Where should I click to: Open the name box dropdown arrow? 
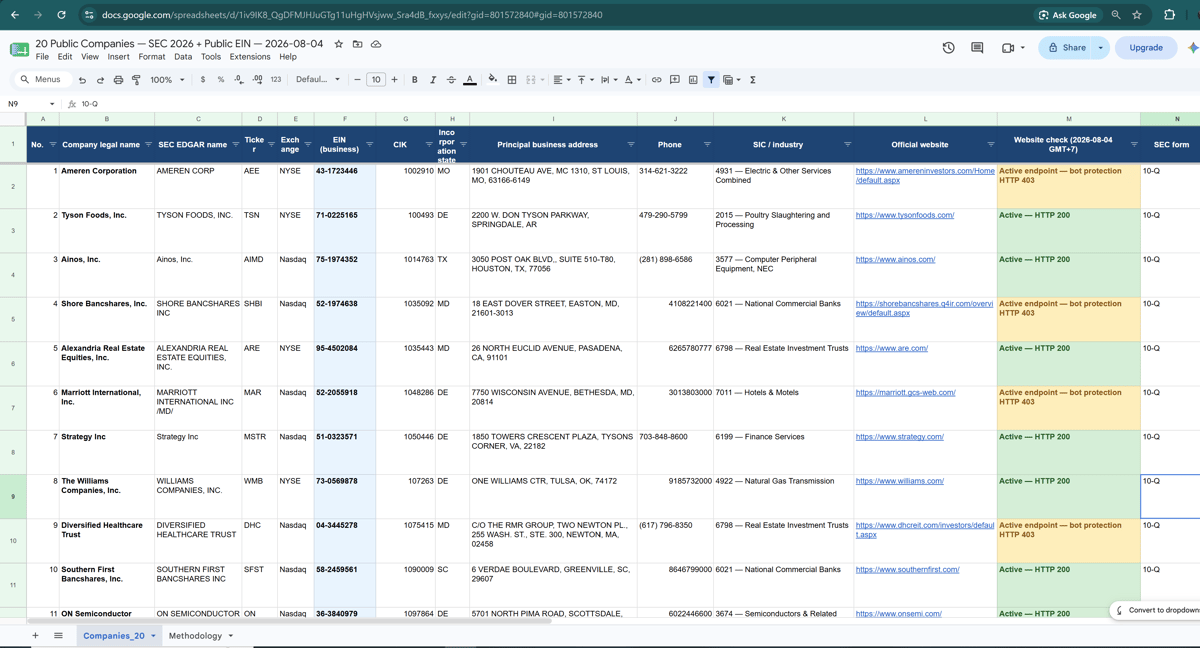tap(52, 104)
